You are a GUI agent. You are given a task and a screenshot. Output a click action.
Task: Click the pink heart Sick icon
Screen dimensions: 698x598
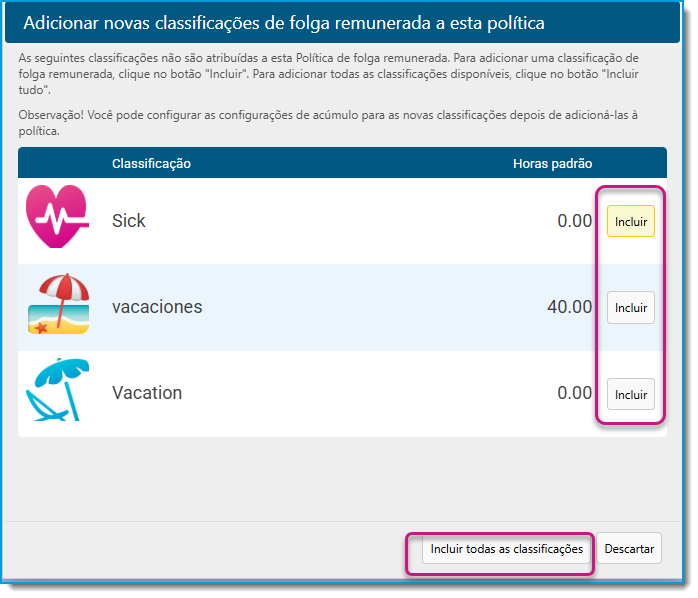point(57,217)
